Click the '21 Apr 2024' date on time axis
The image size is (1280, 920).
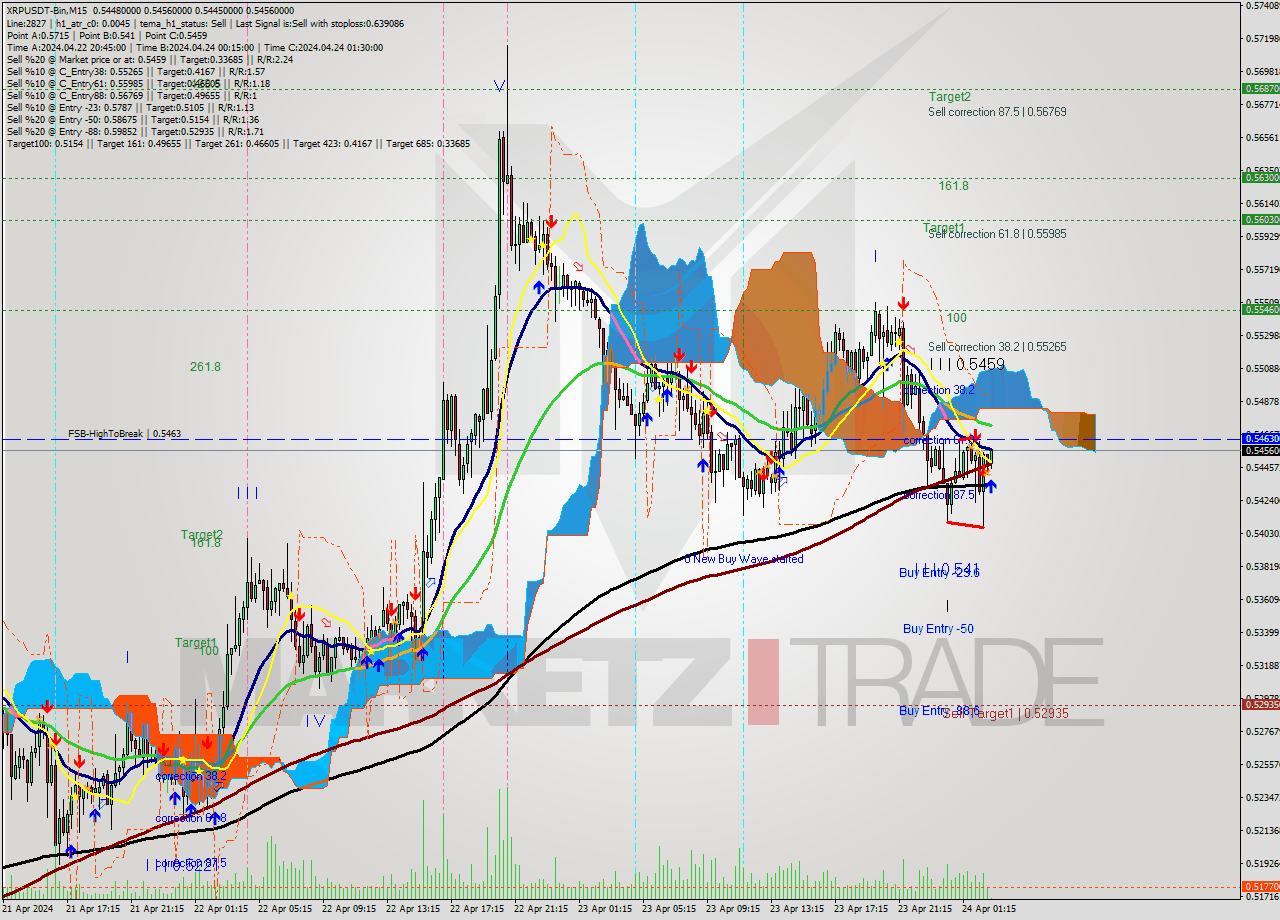pos(28,909)
